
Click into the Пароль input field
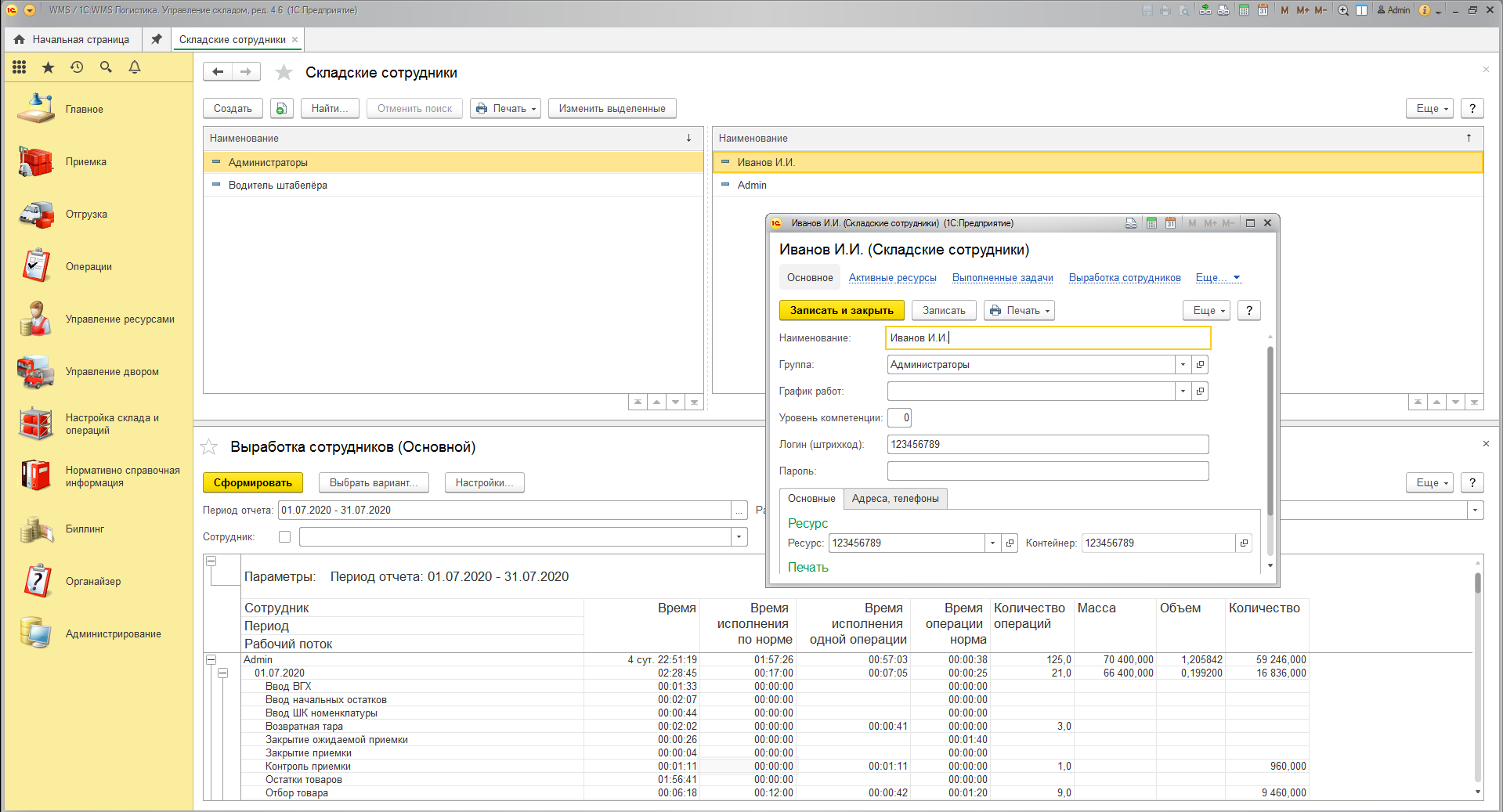click(x=1047, y=471)
